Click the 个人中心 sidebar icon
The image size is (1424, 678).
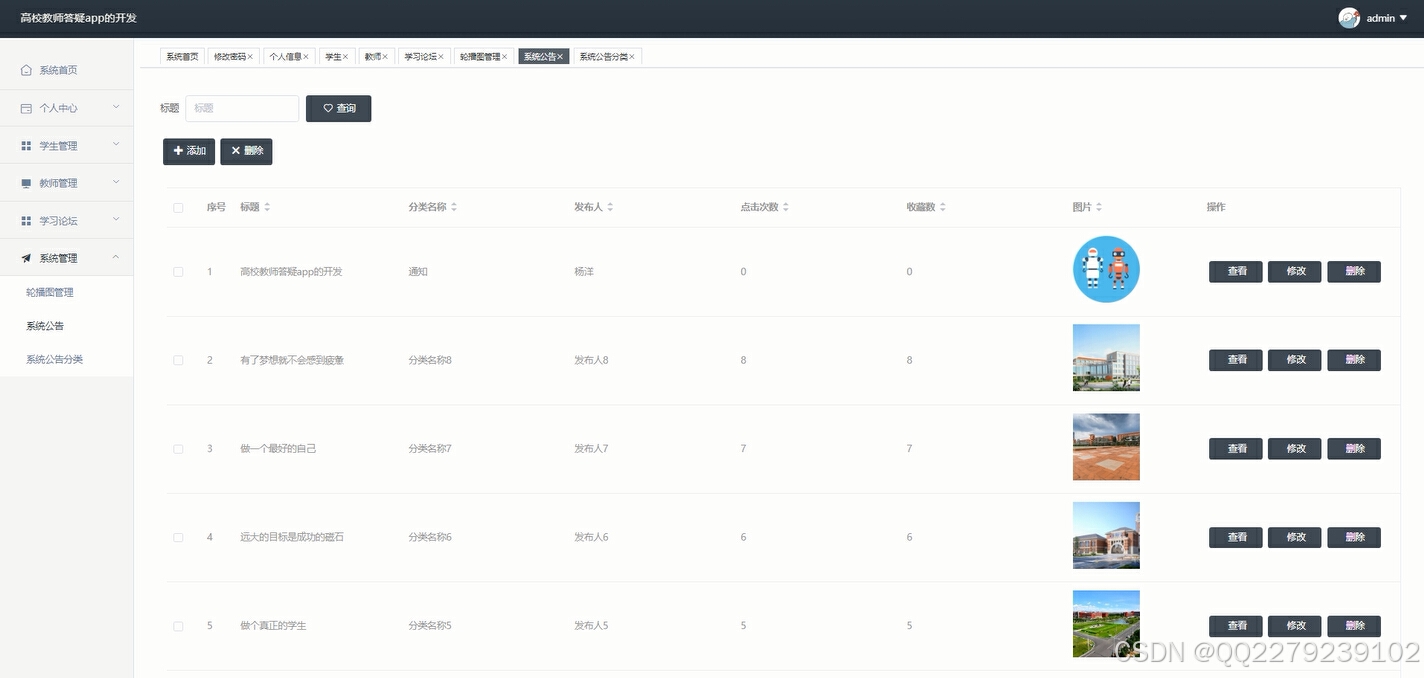(x=28, y=107)
